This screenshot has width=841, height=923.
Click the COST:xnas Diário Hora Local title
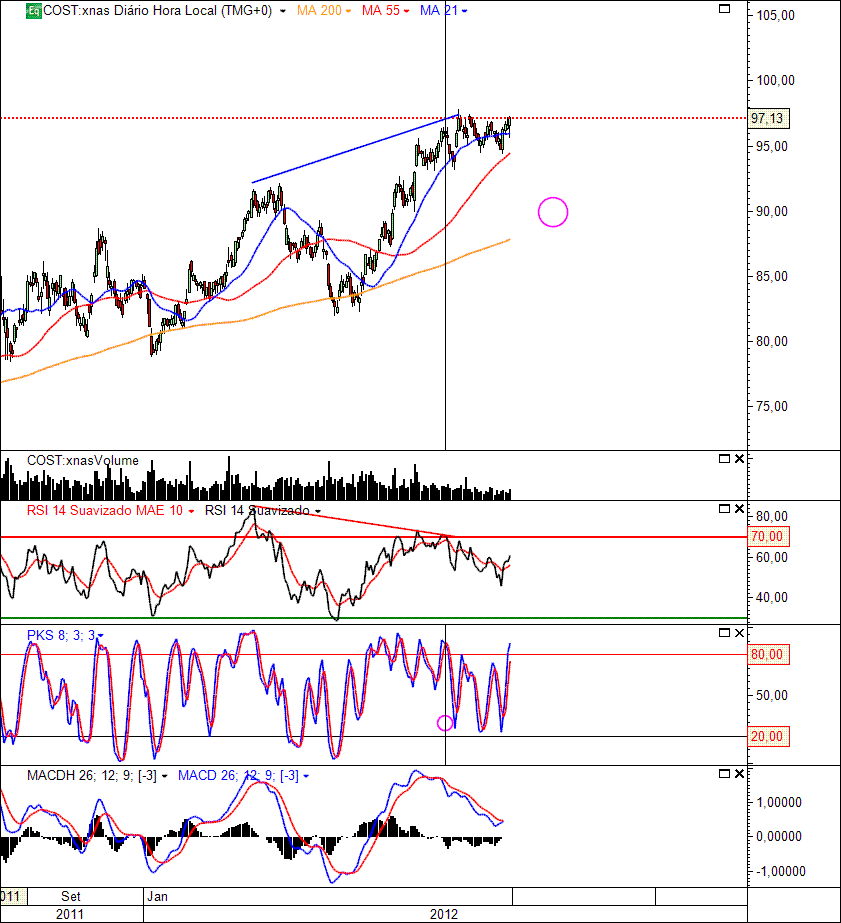point(157,11)
